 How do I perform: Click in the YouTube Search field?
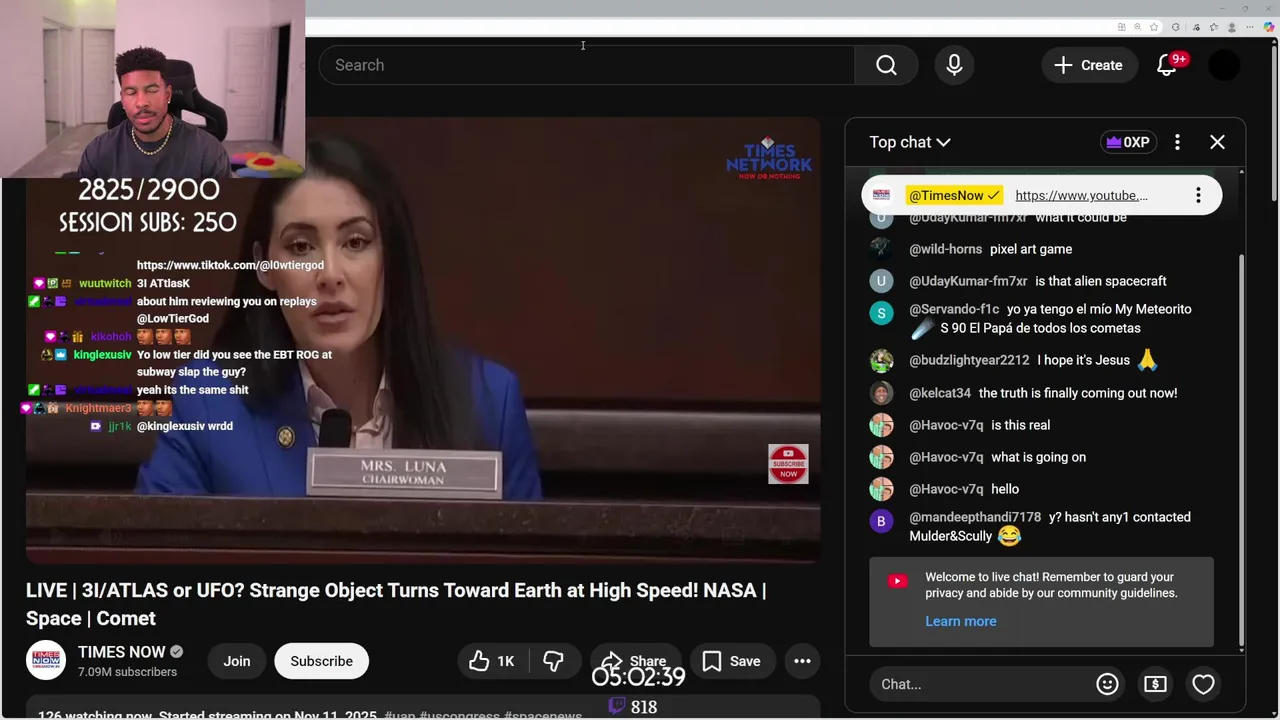[x=587, y=65]
